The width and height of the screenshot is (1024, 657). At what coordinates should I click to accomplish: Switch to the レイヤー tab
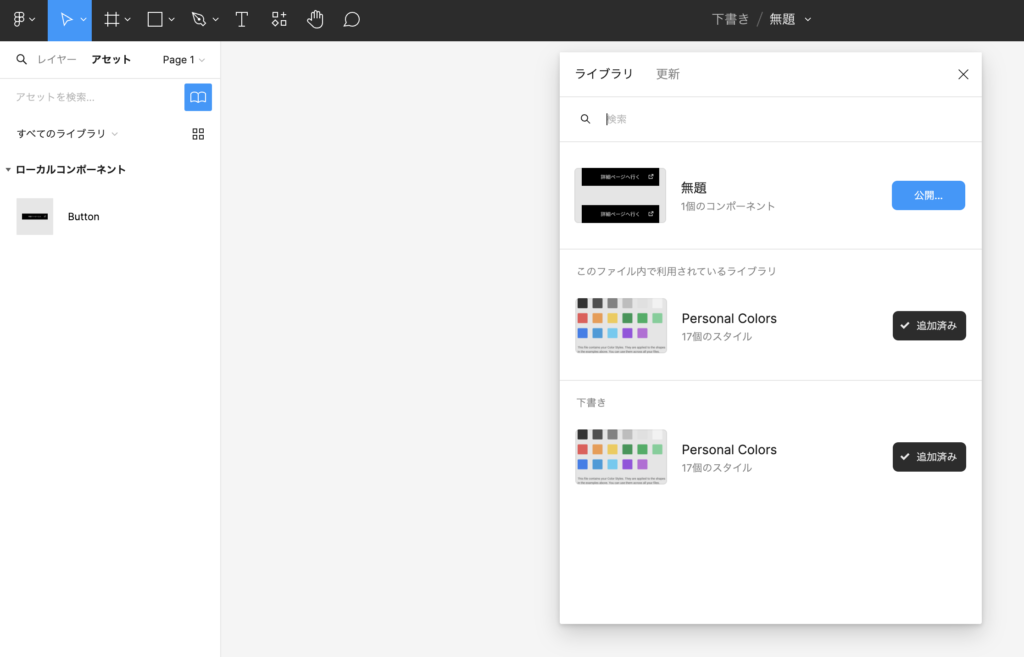[56, 60]
